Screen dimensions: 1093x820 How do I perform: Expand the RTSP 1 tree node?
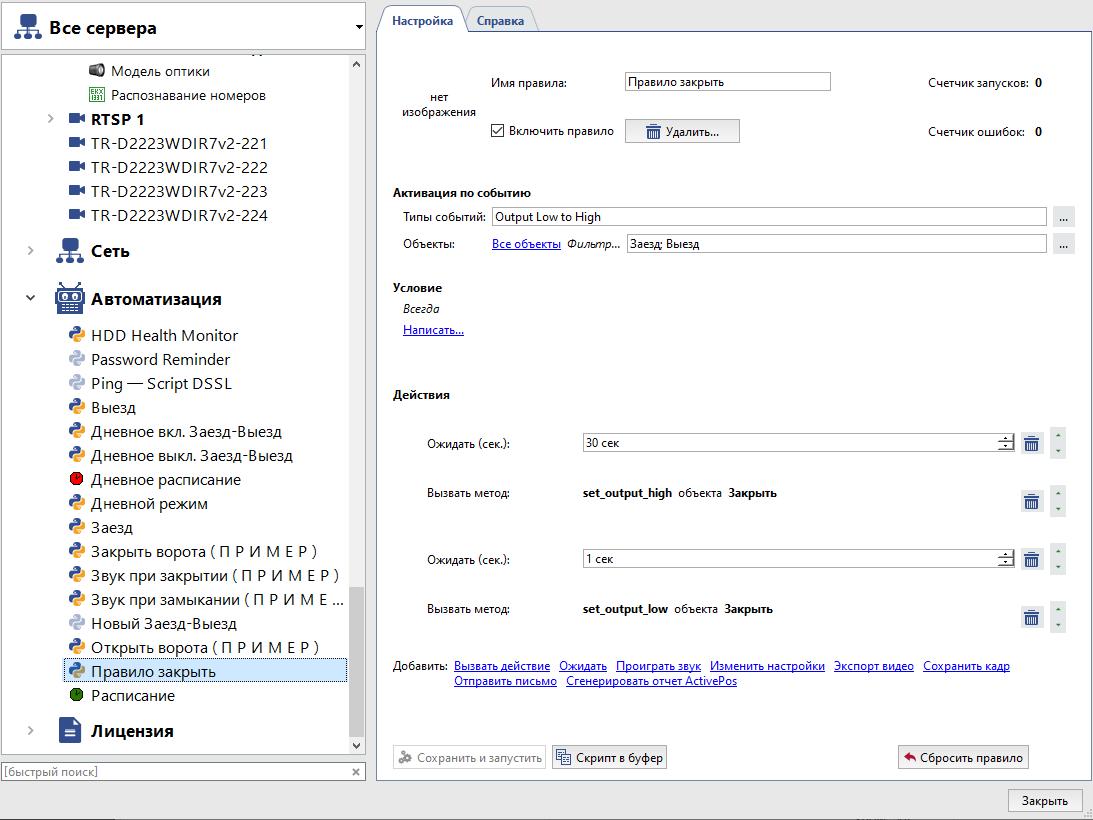(x=50, y=119)
